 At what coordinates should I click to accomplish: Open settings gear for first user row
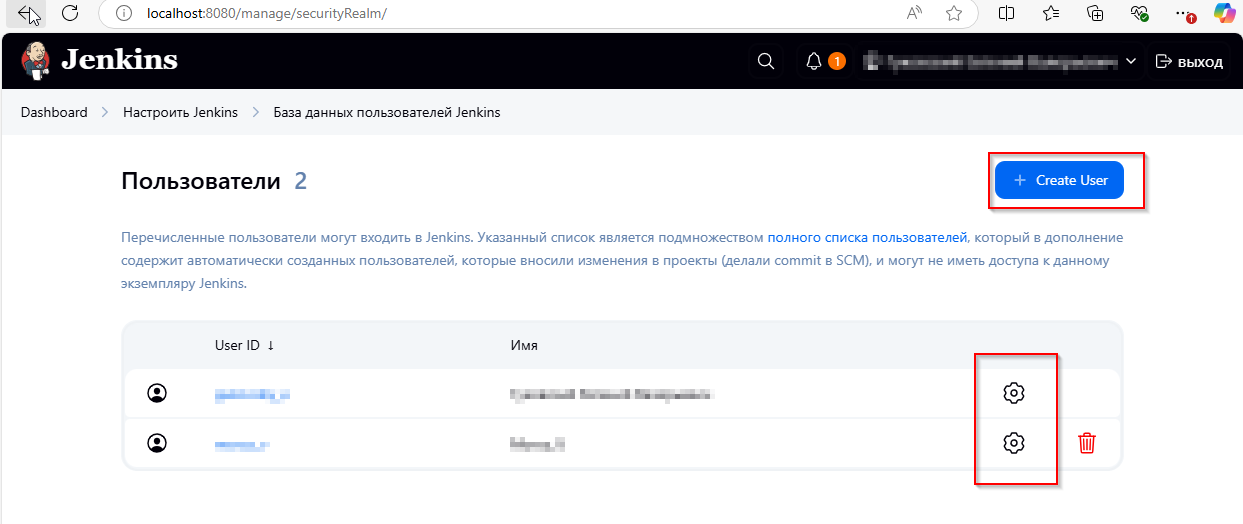[1013, 393]
